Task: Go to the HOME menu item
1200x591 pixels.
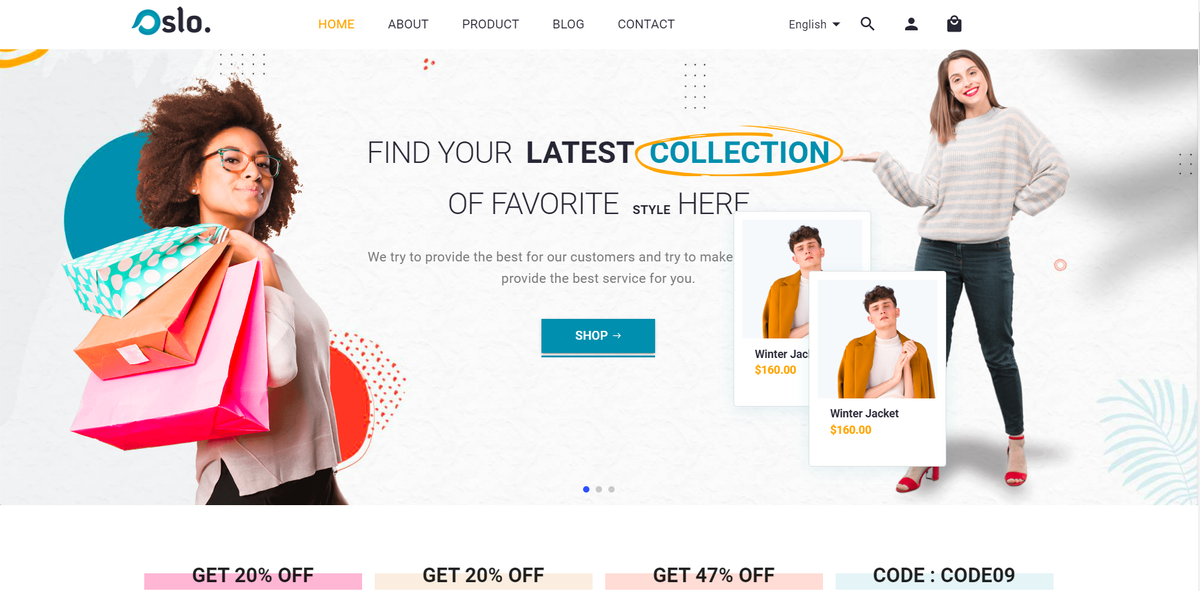Action: point(336,24)
